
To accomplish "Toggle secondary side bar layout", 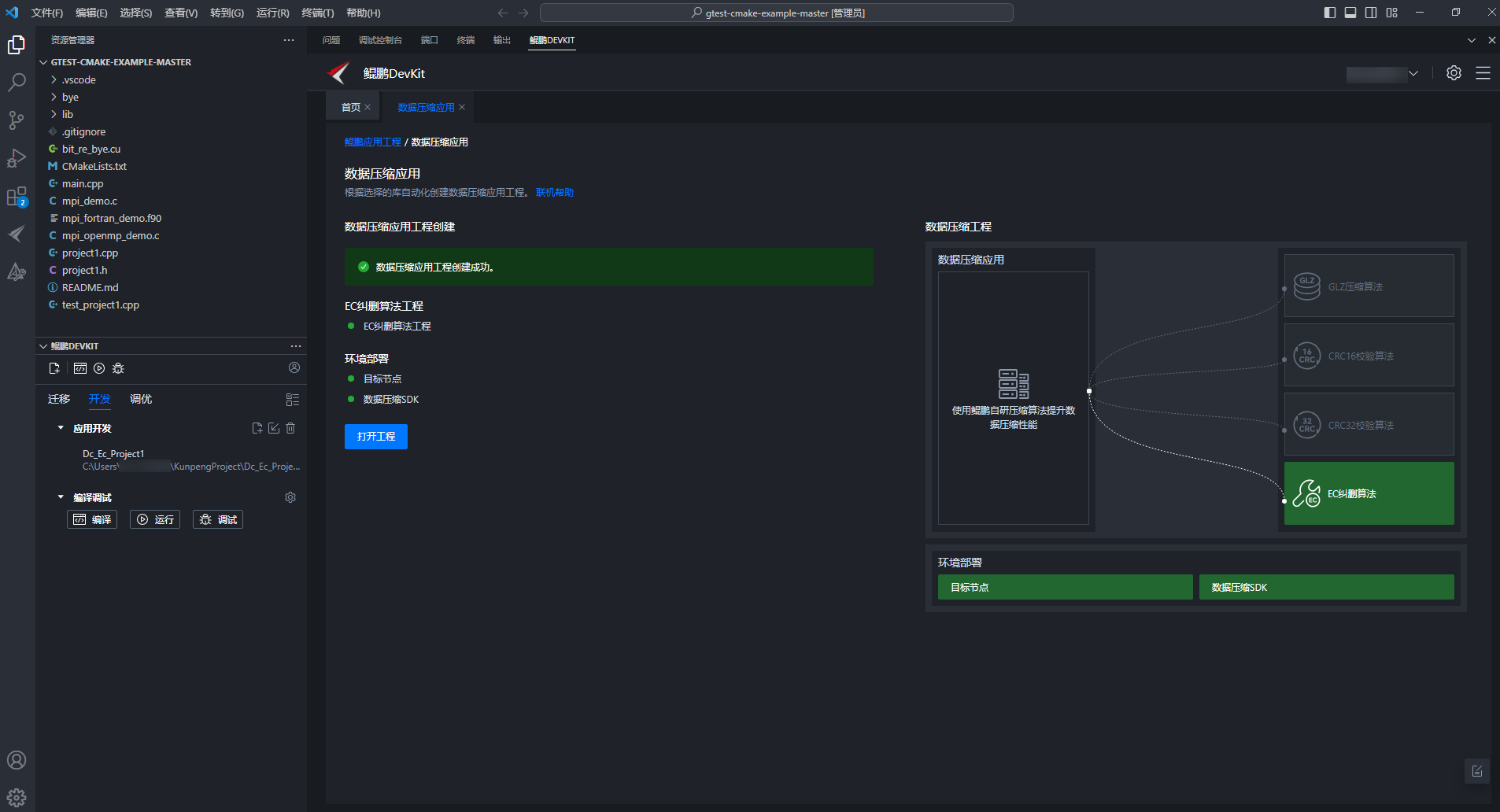I will point(1371,13).
